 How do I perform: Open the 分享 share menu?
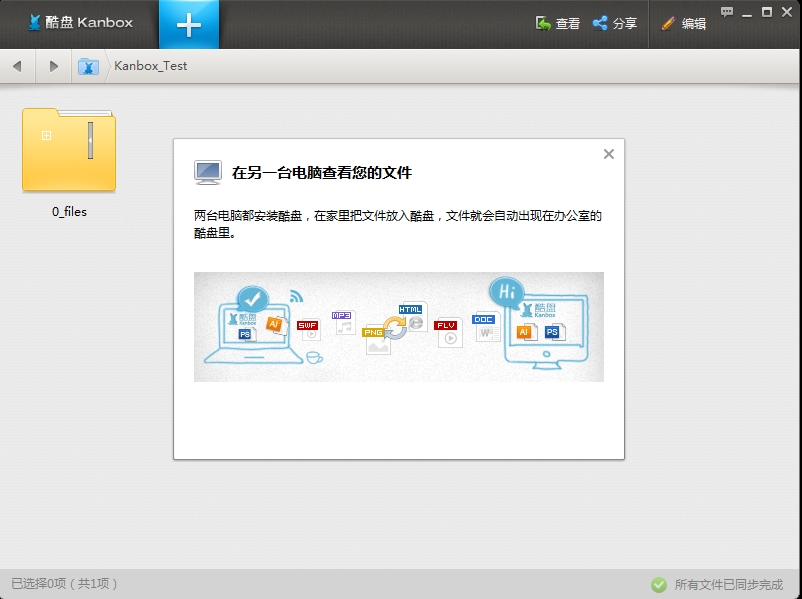(x=614, y=23)
